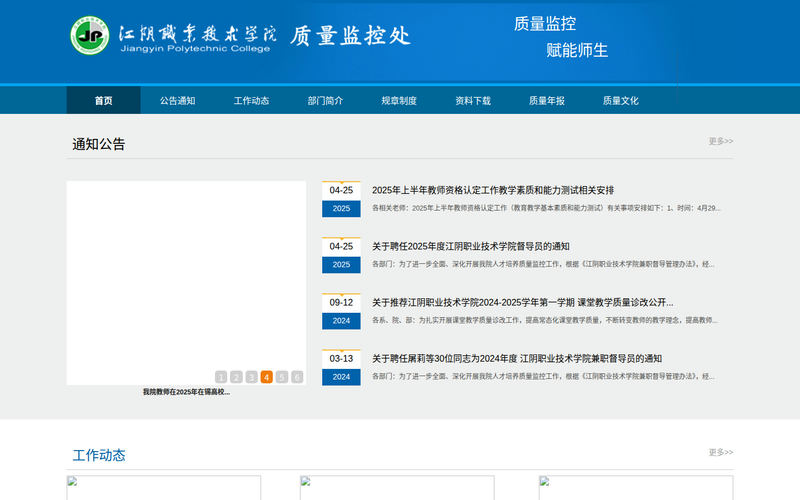Screen dimensions: 800x500
Task: Click 资料下载 in the navigation bar
Action: pos(473,101)
